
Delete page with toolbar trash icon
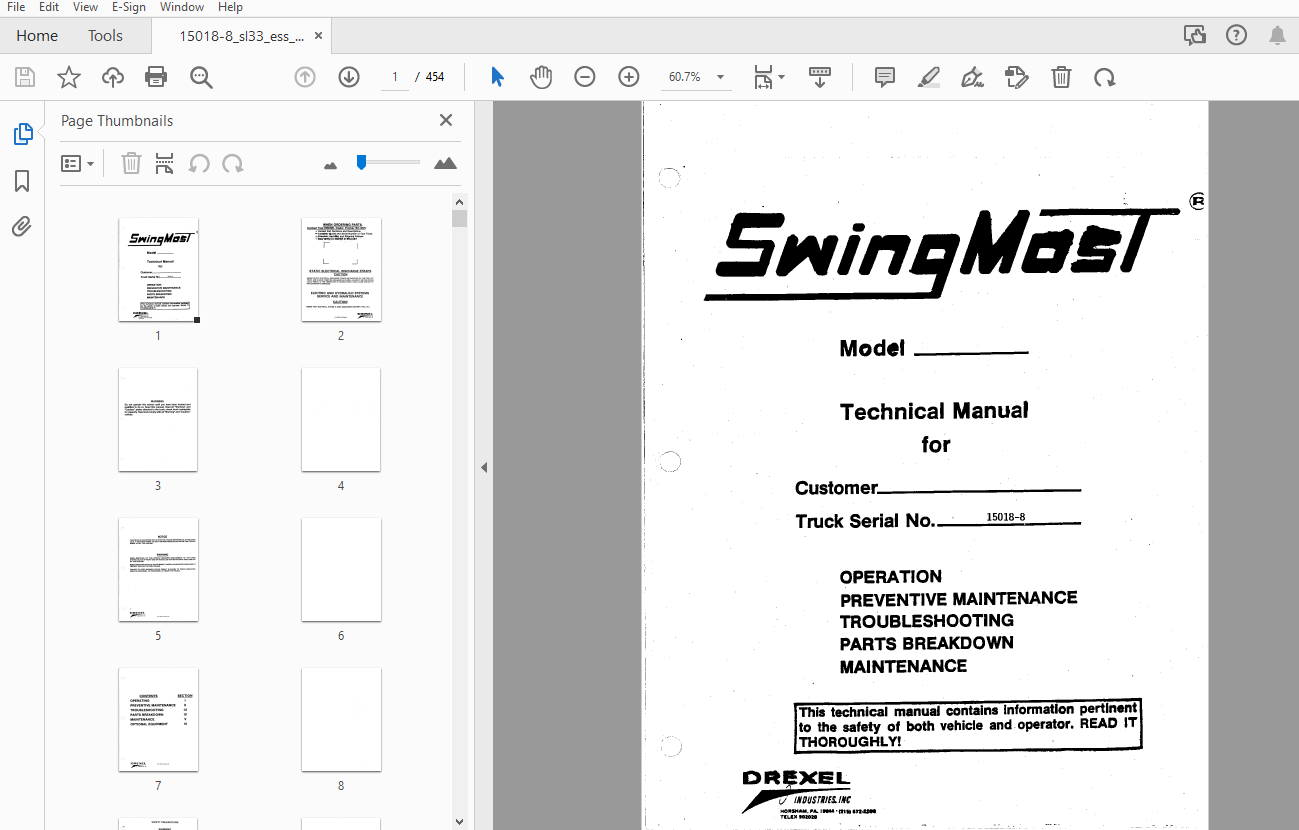(1061, 77)
